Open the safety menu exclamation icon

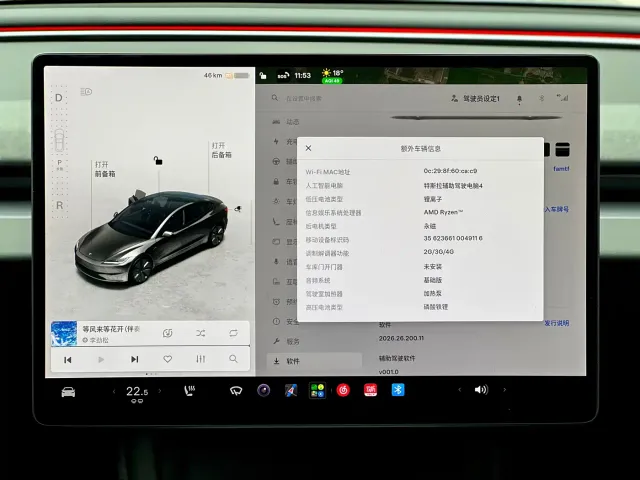[276, 321]
